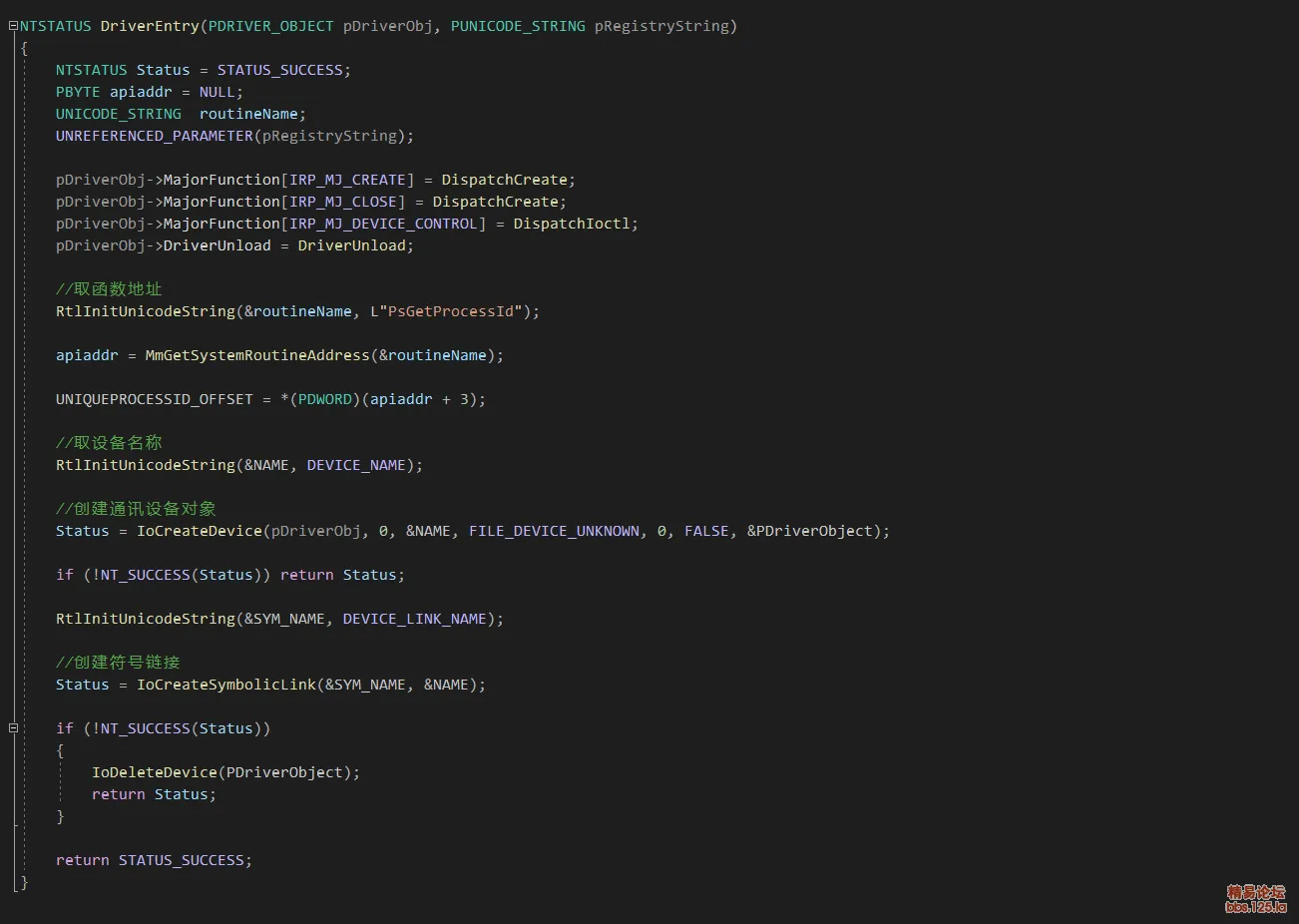Click the PBYTE type keyword

click(78, 92)
